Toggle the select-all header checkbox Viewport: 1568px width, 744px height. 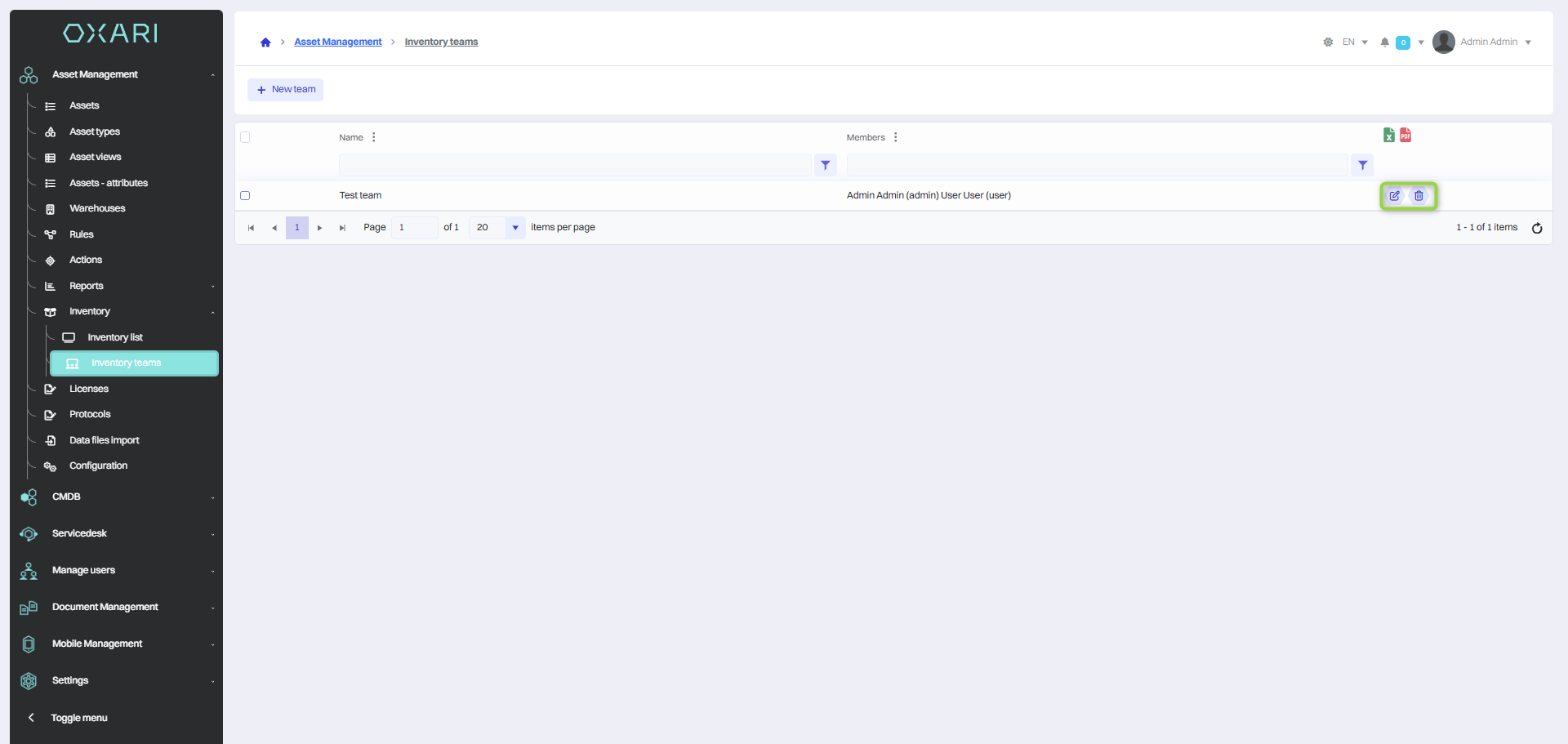click(245, 137)
